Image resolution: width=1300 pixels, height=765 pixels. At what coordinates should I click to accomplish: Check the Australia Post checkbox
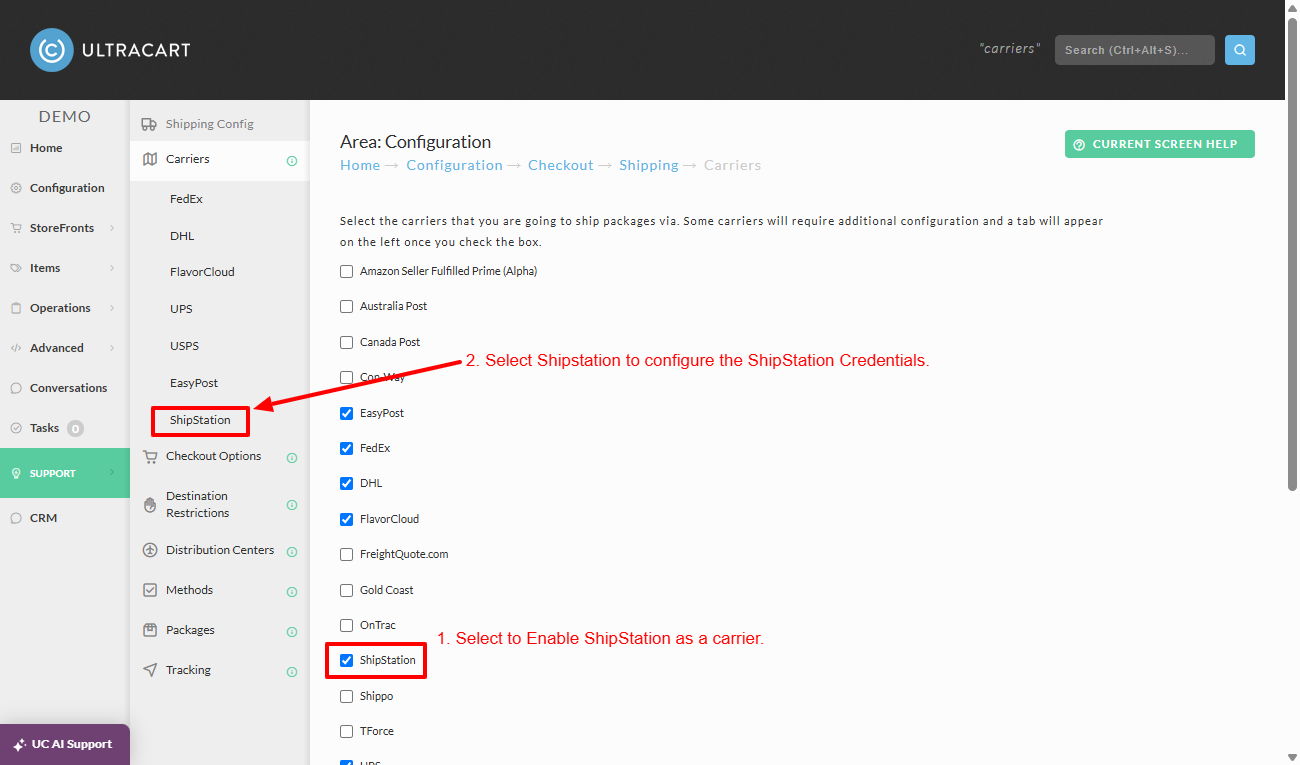point(347,306)
